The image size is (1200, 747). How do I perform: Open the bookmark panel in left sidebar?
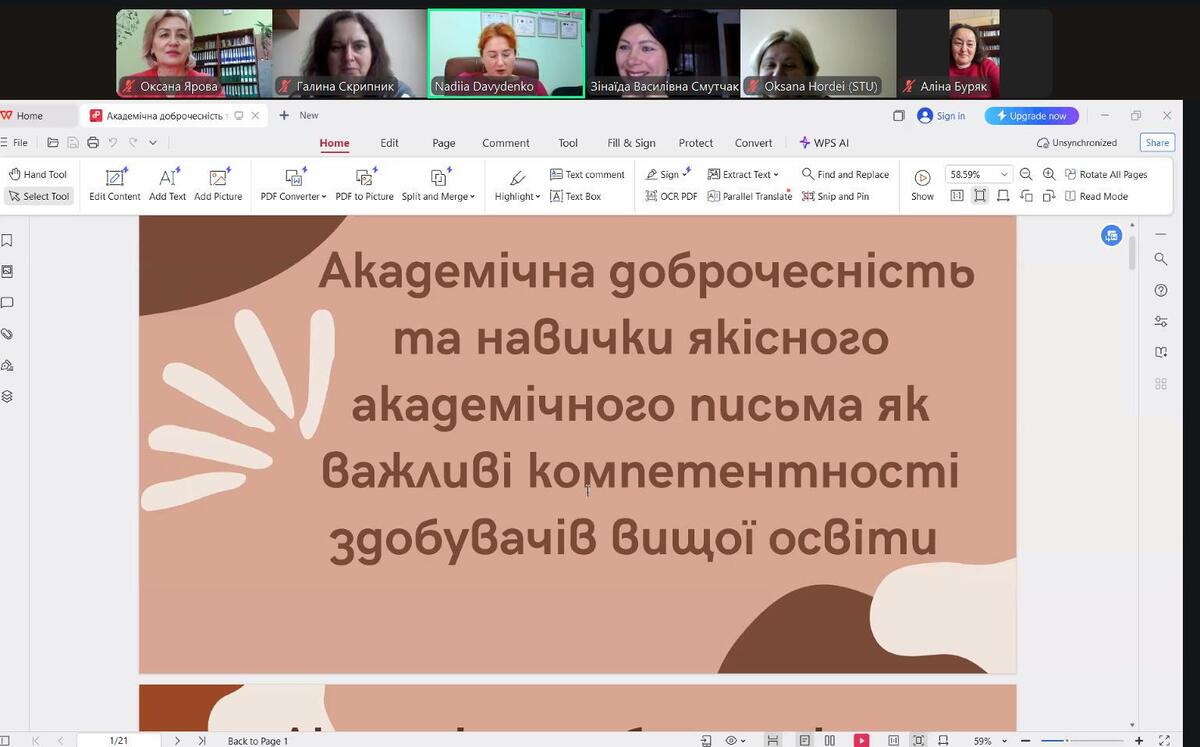point(7,240)
